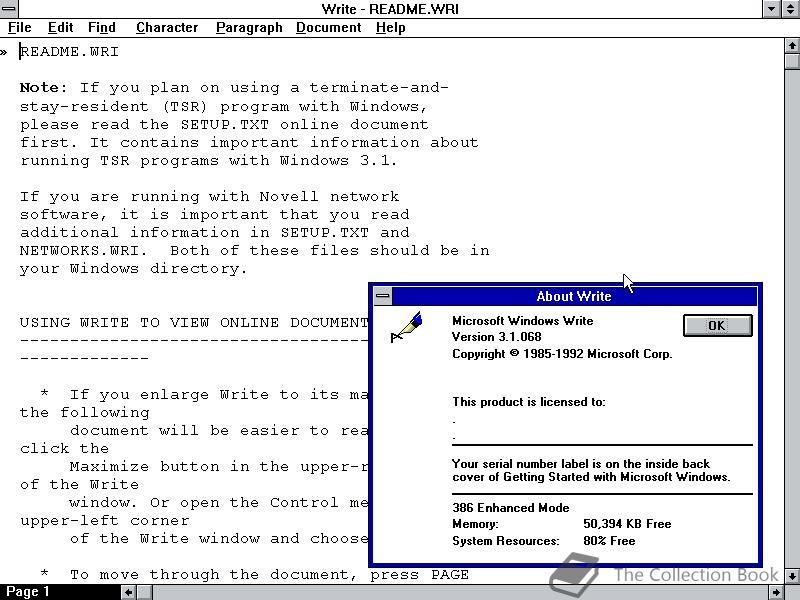Click the line starting 'your Windows directory'
The height and width of the screenshot is (600, 800).
[x=133, y=269]
